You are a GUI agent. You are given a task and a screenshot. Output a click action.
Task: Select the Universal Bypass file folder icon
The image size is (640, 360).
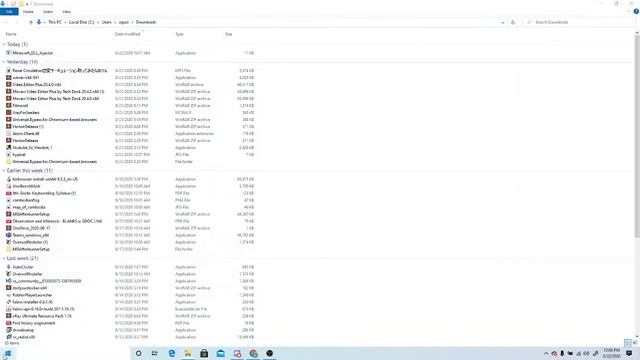(x=9, y=162)
